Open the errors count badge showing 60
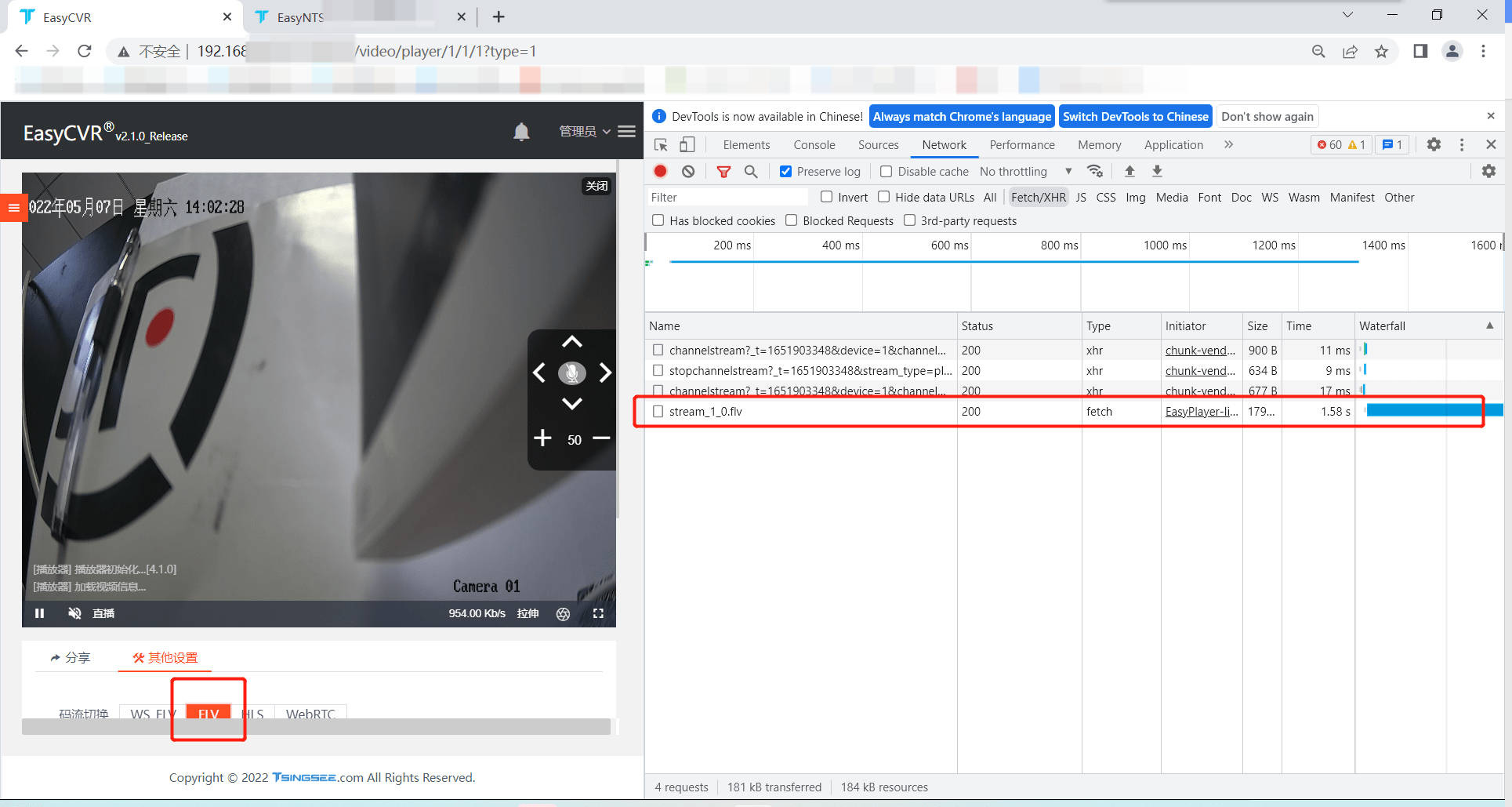The width and height of the screenshot is (1512, 807). [x=1329, y=144]
